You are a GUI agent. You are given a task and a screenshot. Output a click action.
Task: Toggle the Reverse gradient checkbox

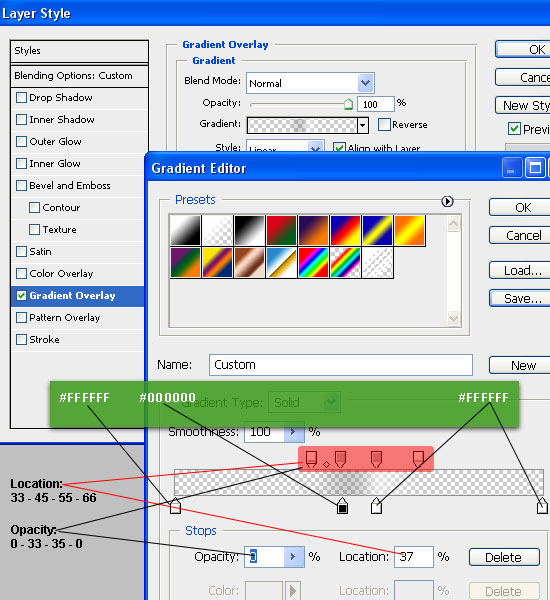click(384, 124)
